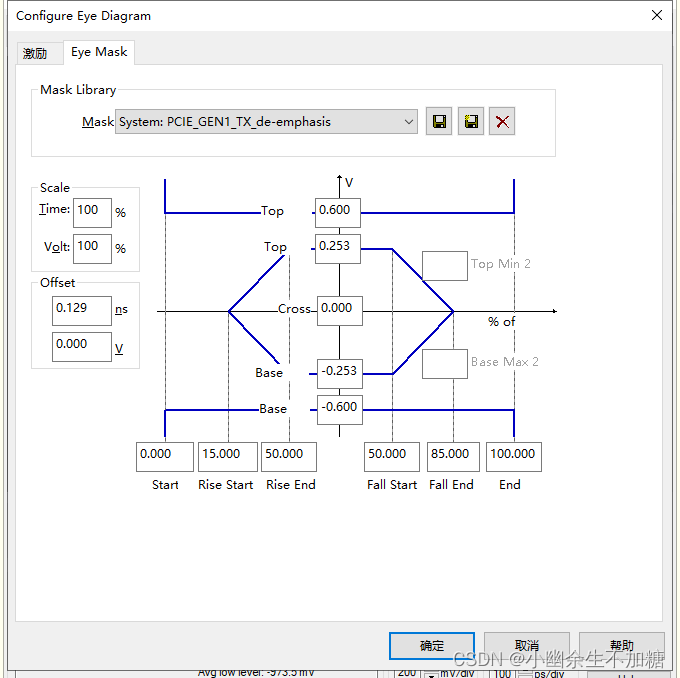Click the Cross label on the diagram
This screenshot has height=678, width=680.
tap(294, 309)
